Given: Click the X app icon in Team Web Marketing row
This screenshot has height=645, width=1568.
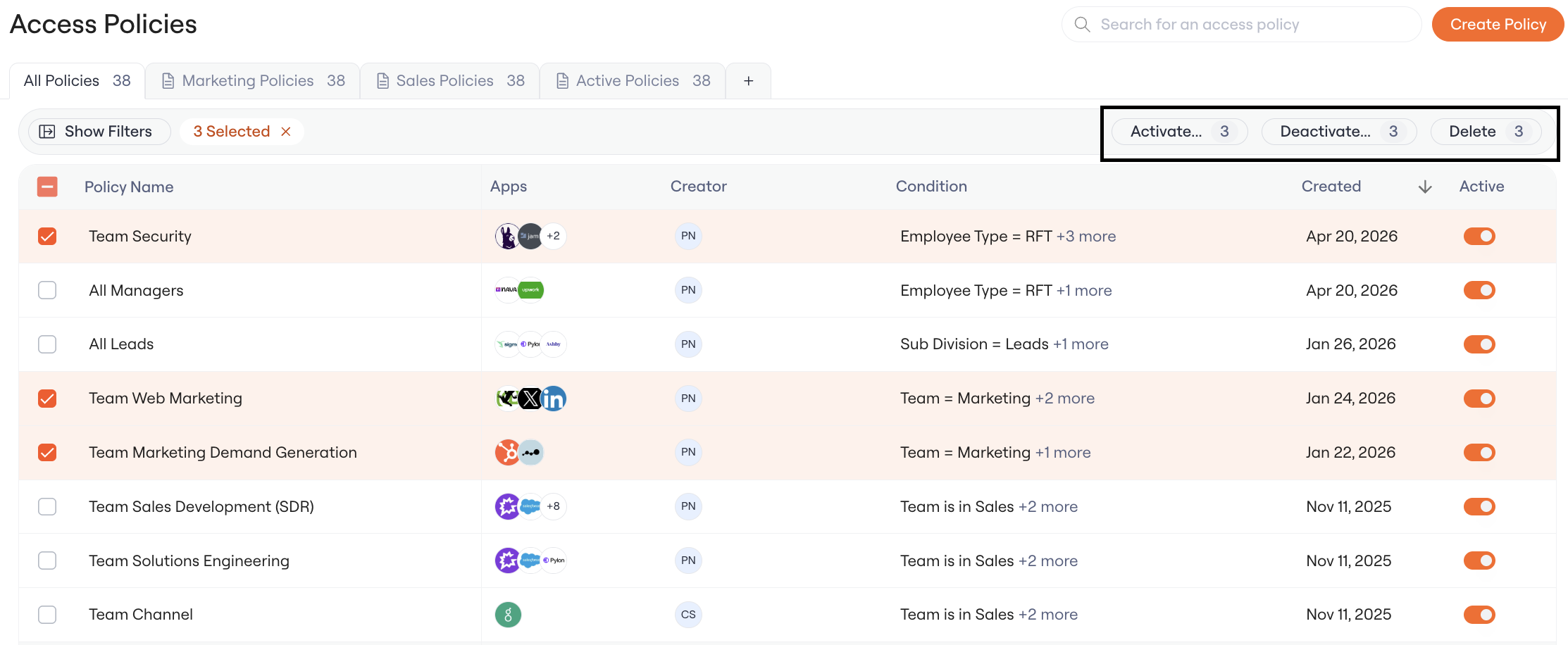Looking at the screenshot, I should 530,399.
